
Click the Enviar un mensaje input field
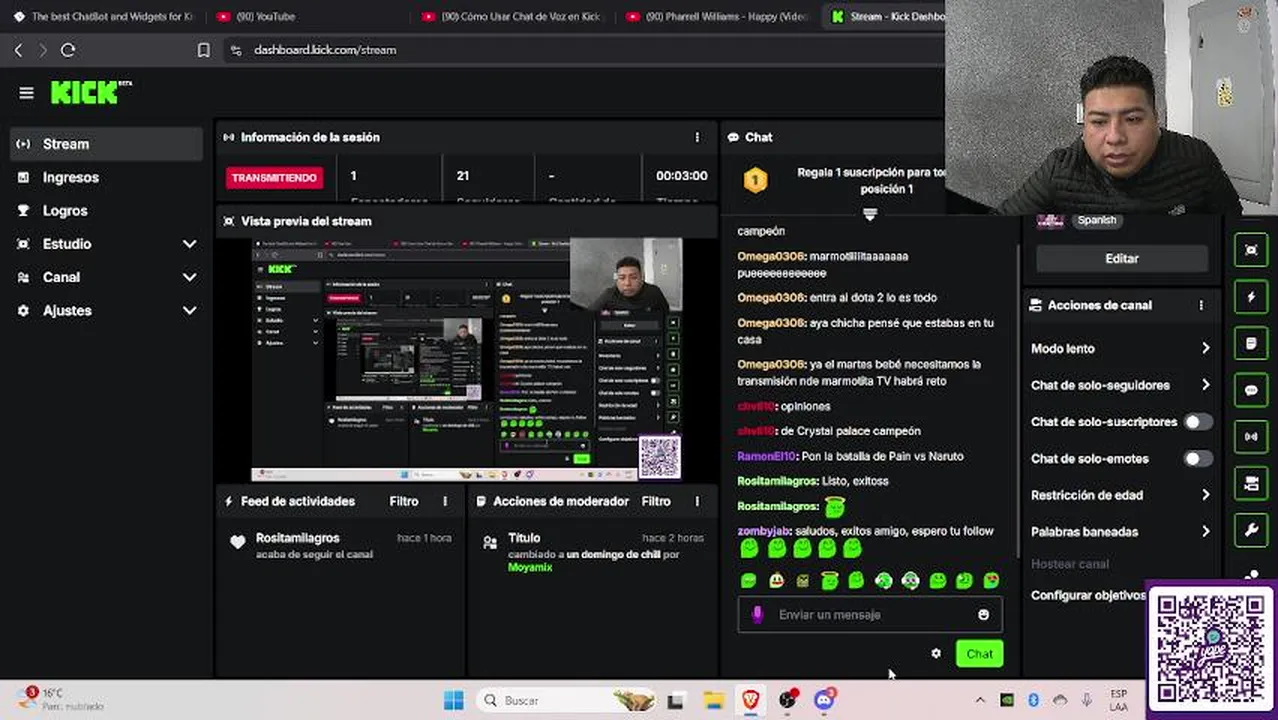(870, 615)
